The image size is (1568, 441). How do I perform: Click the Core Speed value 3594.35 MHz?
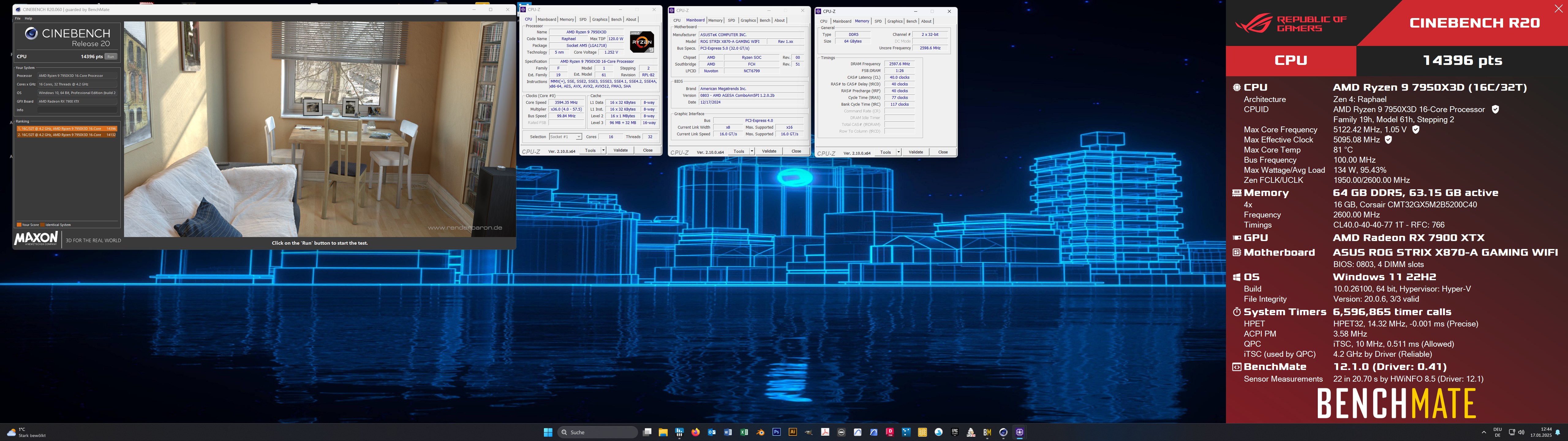click(x=566, y=102)
